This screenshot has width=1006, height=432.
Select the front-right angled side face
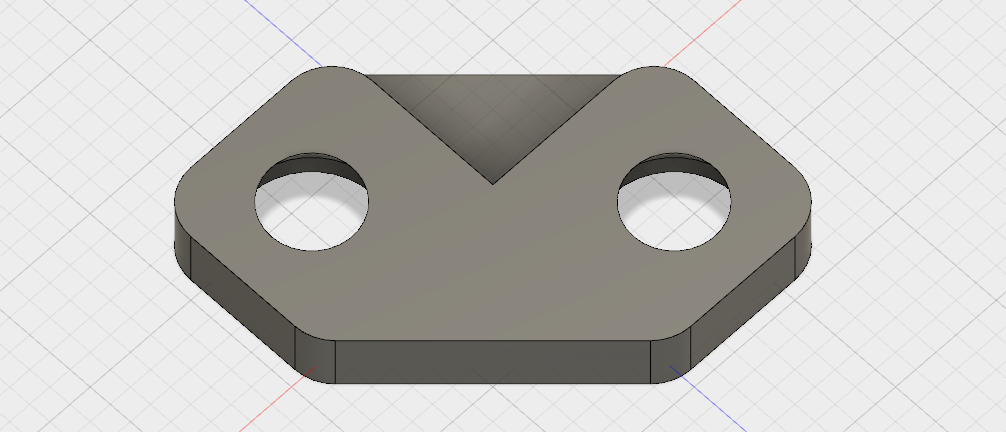pyautogui.click(x=743, y=305)
